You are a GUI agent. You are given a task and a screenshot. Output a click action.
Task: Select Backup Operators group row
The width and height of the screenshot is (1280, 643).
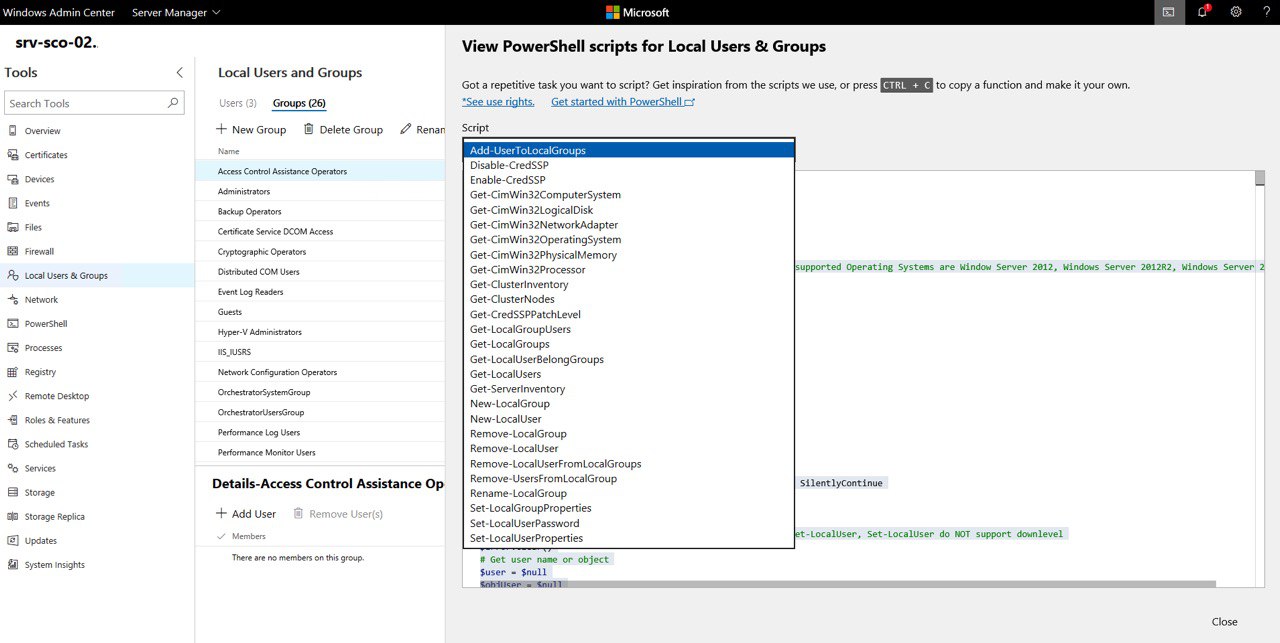point(320,211)
